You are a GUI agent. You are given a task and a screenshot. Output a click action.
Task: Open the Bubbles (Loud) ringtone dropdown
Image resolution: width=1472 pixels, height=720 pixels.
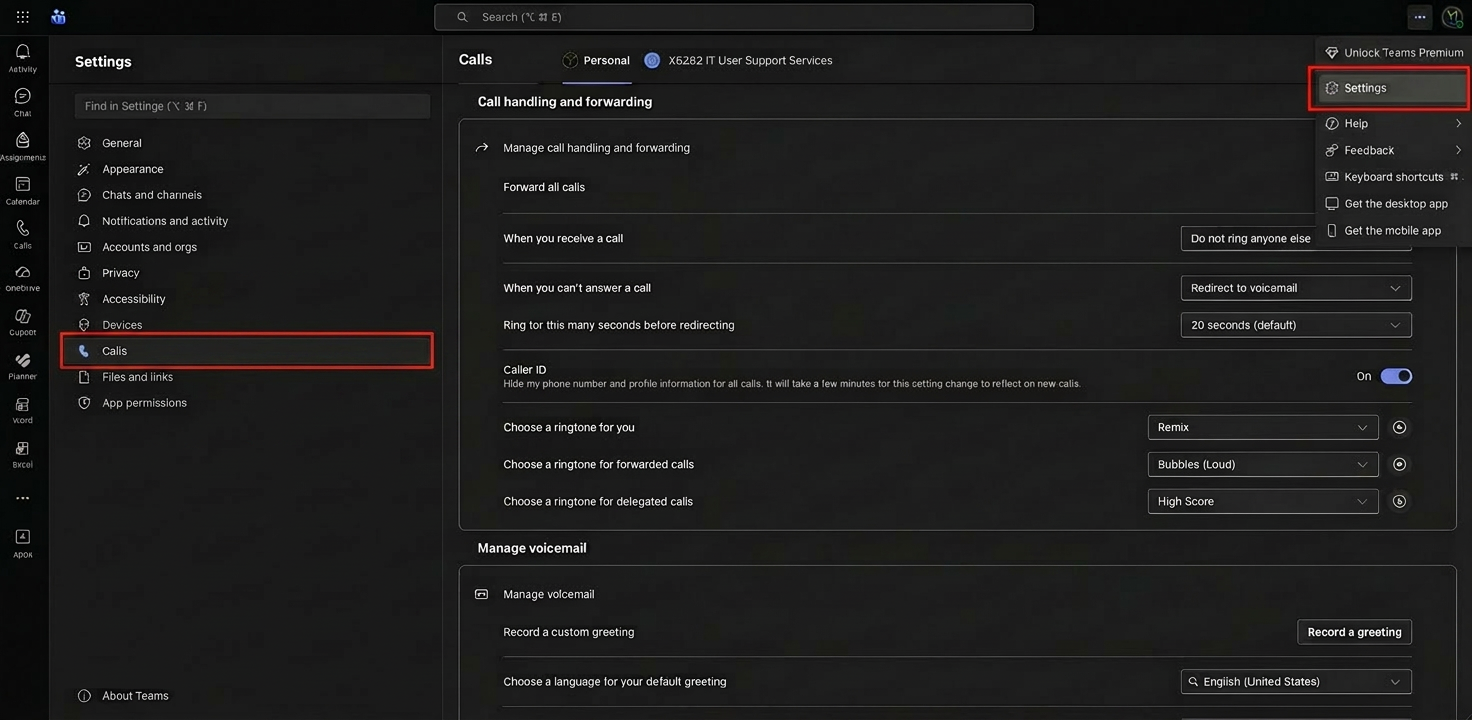[1263, 464]
